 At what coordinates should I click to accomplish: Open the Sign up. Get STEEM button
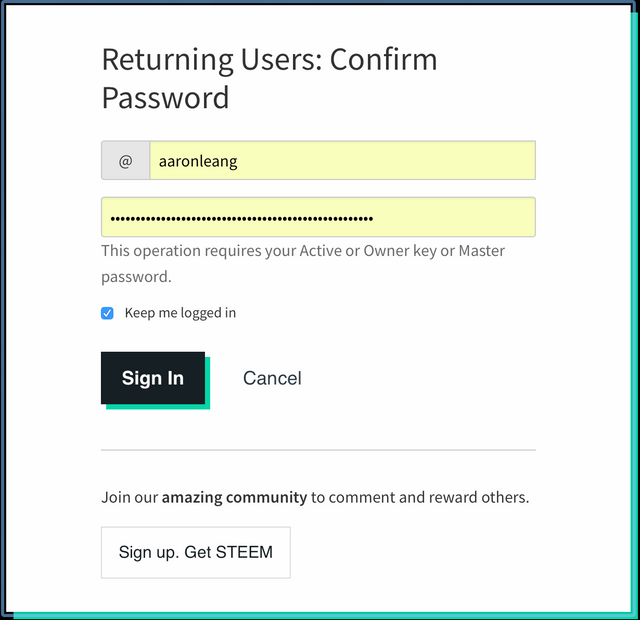(196, 552)
